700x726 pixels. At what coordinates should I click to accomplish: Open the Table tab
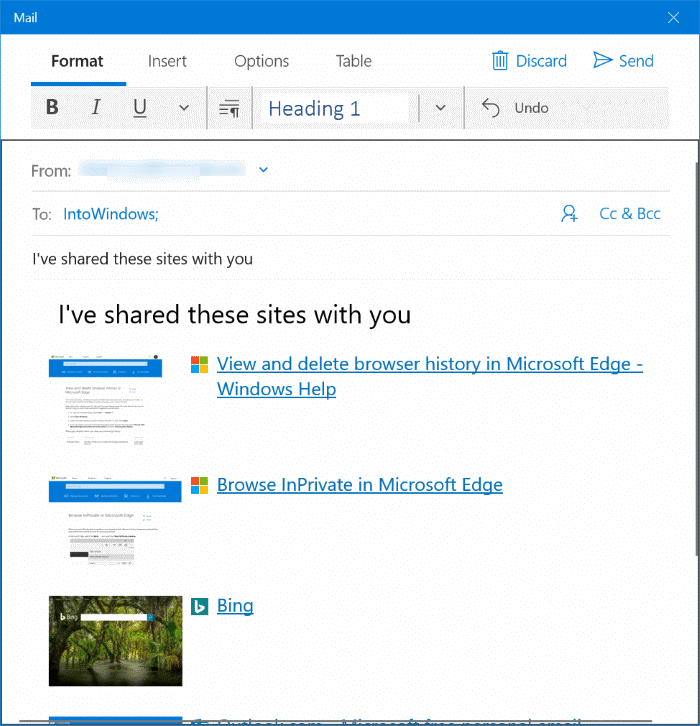click(x=354, y=61)
